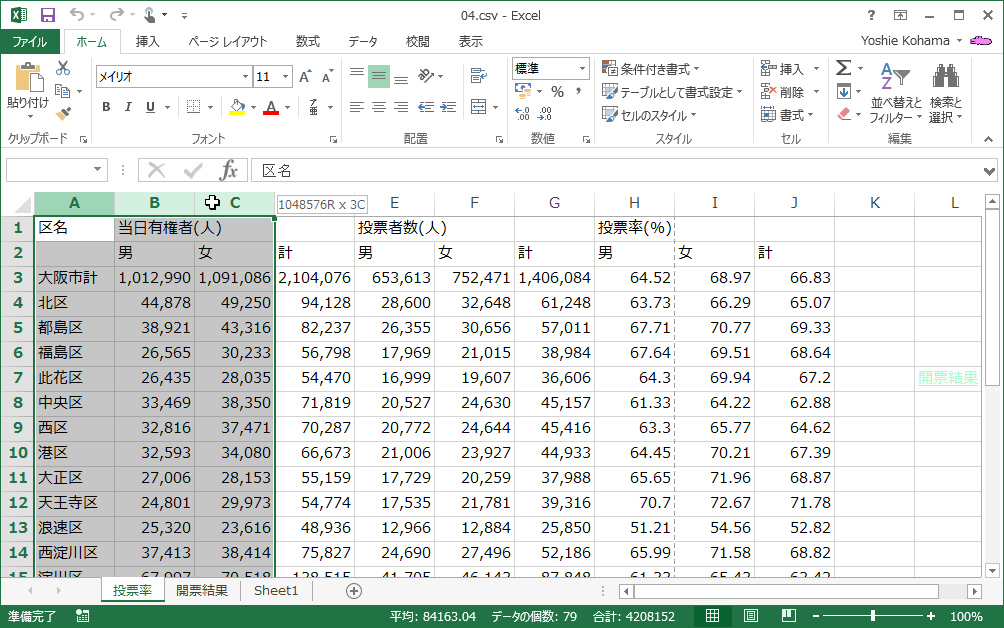Image resolution: width=1004 pixels, height=628 pixels.
Task: Decrease font size with small A icon
Action: tap(327, 77)
